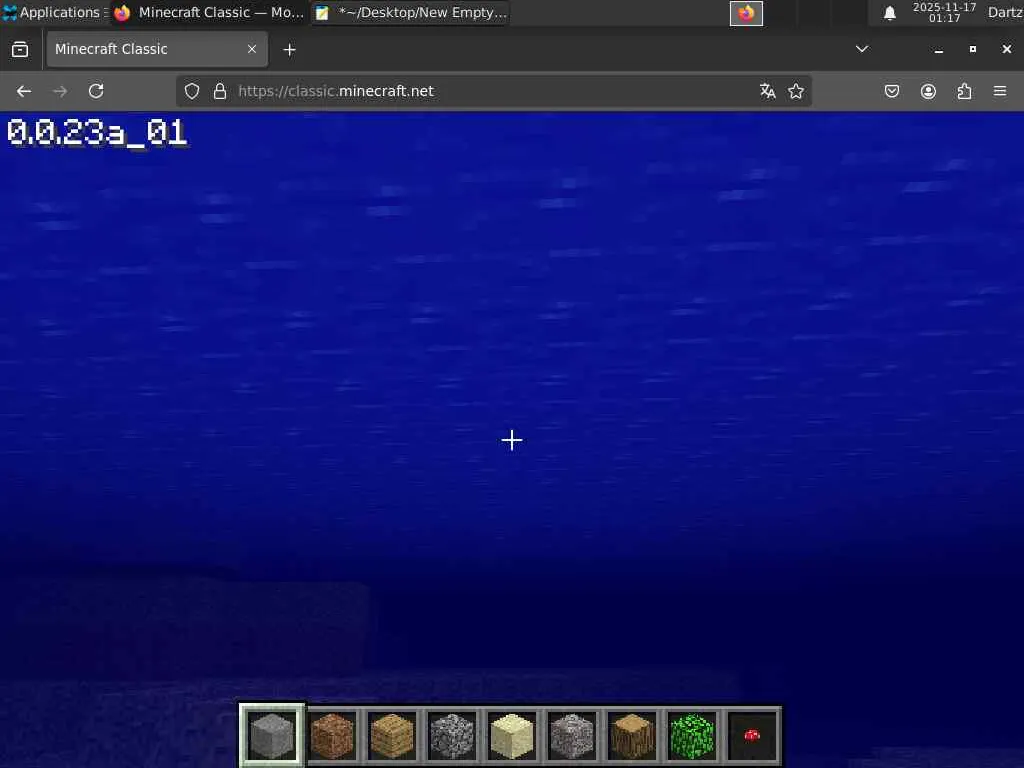This screenshot has width=1024, height=768.
Task: Select the stone block in the hotbar
Action: (272, 735)
